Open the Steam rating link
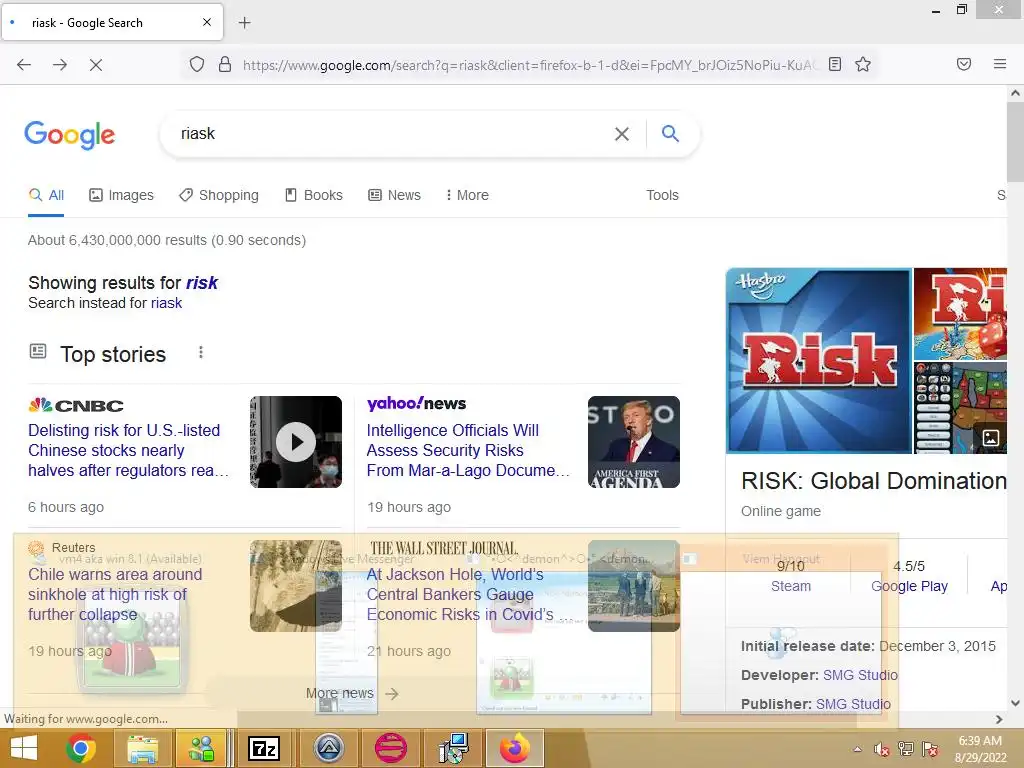This screenshot has width=1024, height=768. pyautogui.click(x=791, y=586)
